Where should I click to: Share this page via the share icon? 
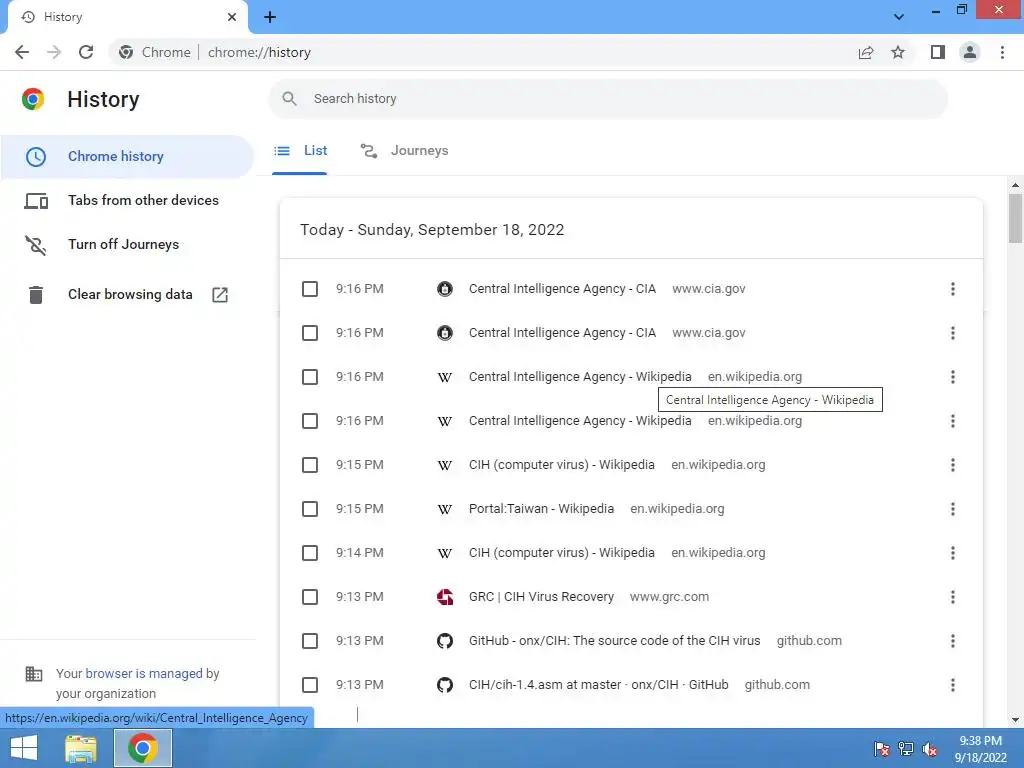click(866, 52)
